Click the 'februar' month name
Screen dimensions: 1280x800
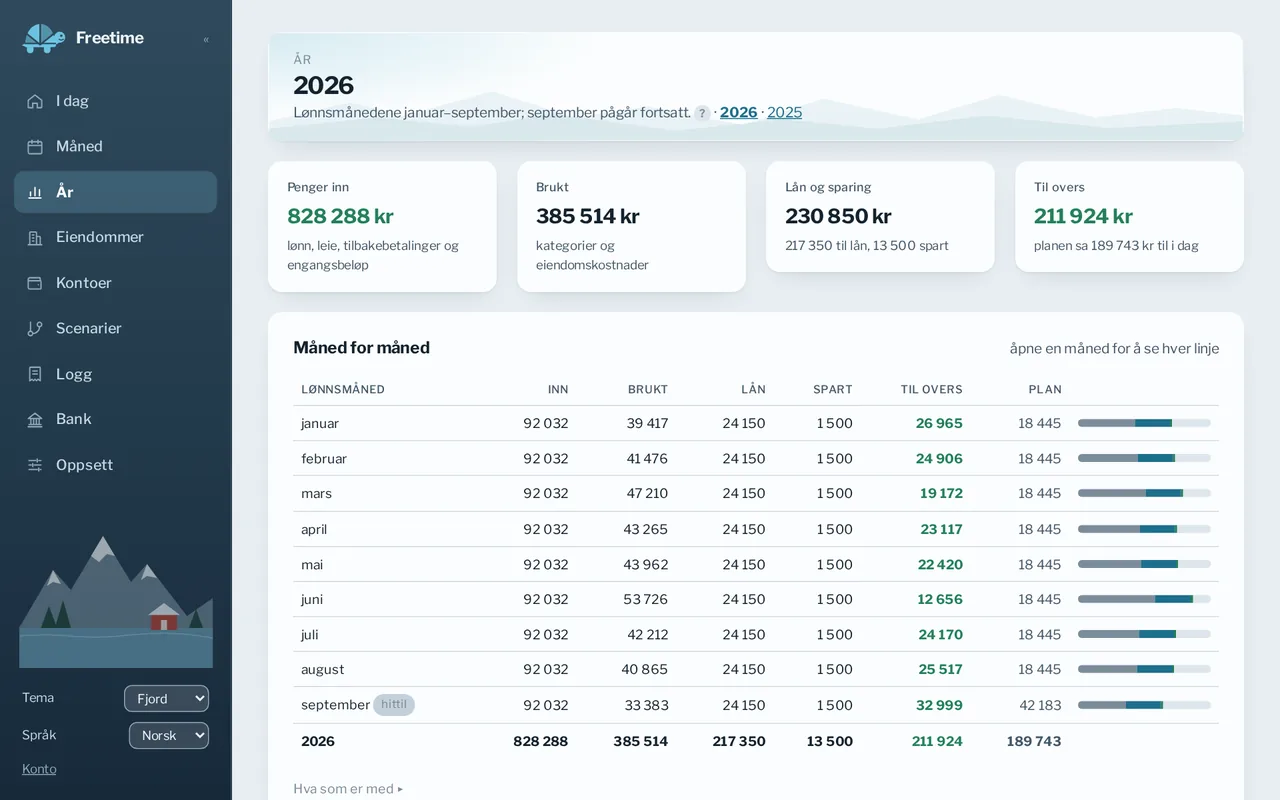[x=324, y=459]
